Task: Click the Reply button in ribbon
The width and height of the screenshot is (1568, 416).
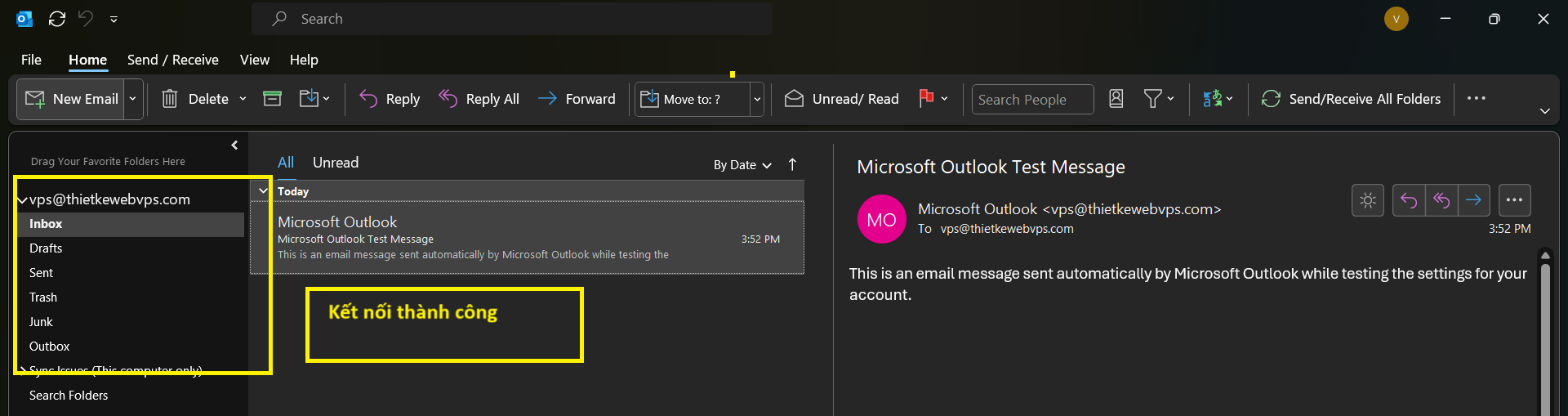Action: (x=390, y=99)
